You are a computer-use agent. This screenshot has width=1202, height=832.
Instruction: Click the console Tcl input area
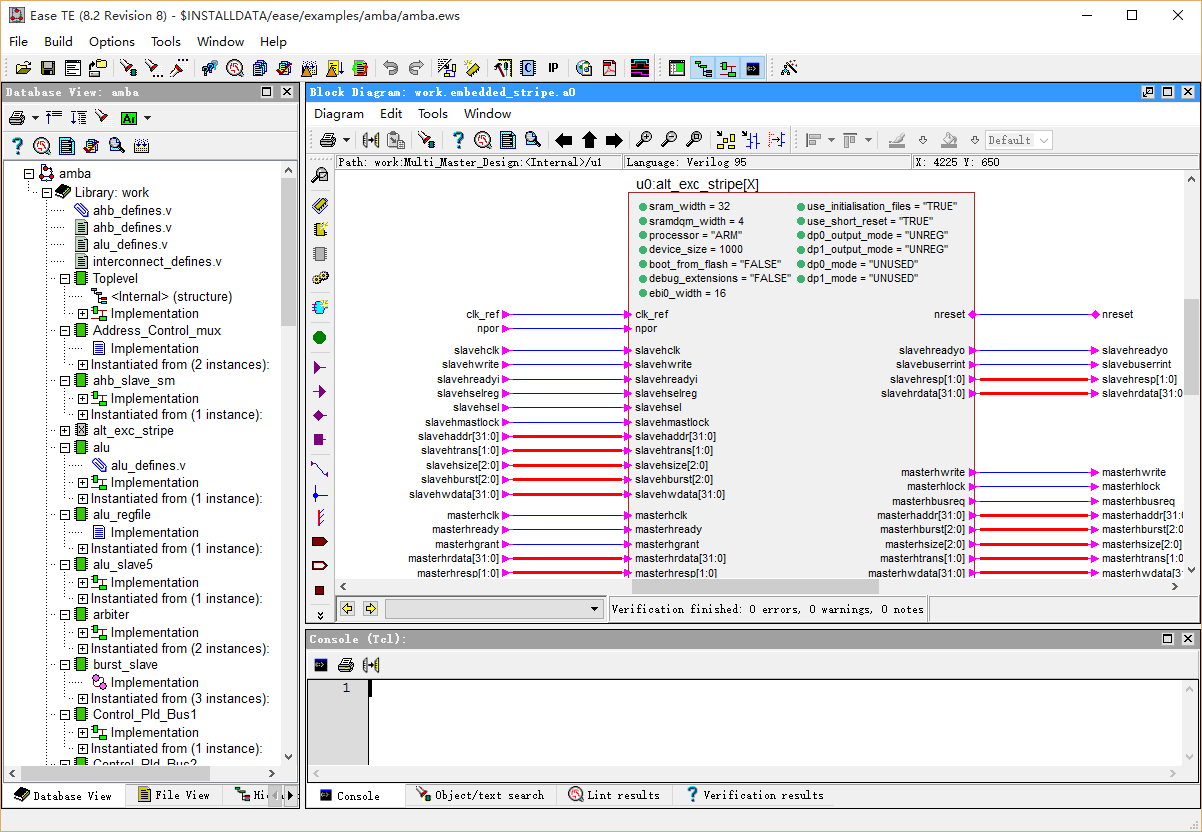coord(775,722)
